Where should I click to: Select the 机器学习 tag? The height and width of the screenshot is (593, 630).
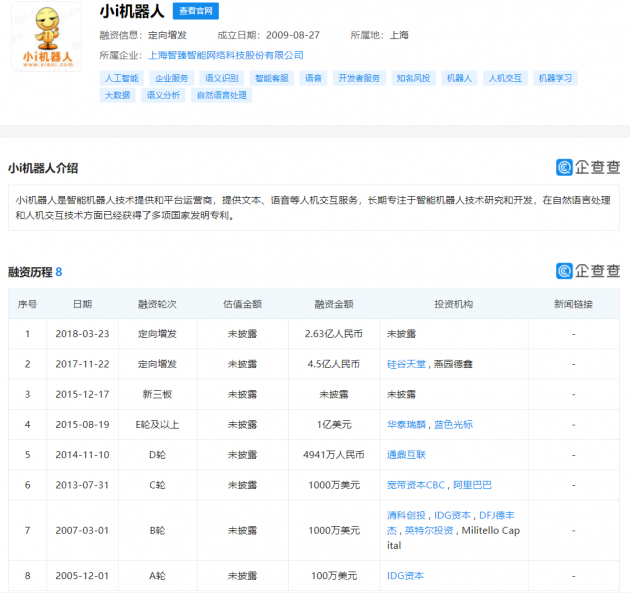coord(555,78)
